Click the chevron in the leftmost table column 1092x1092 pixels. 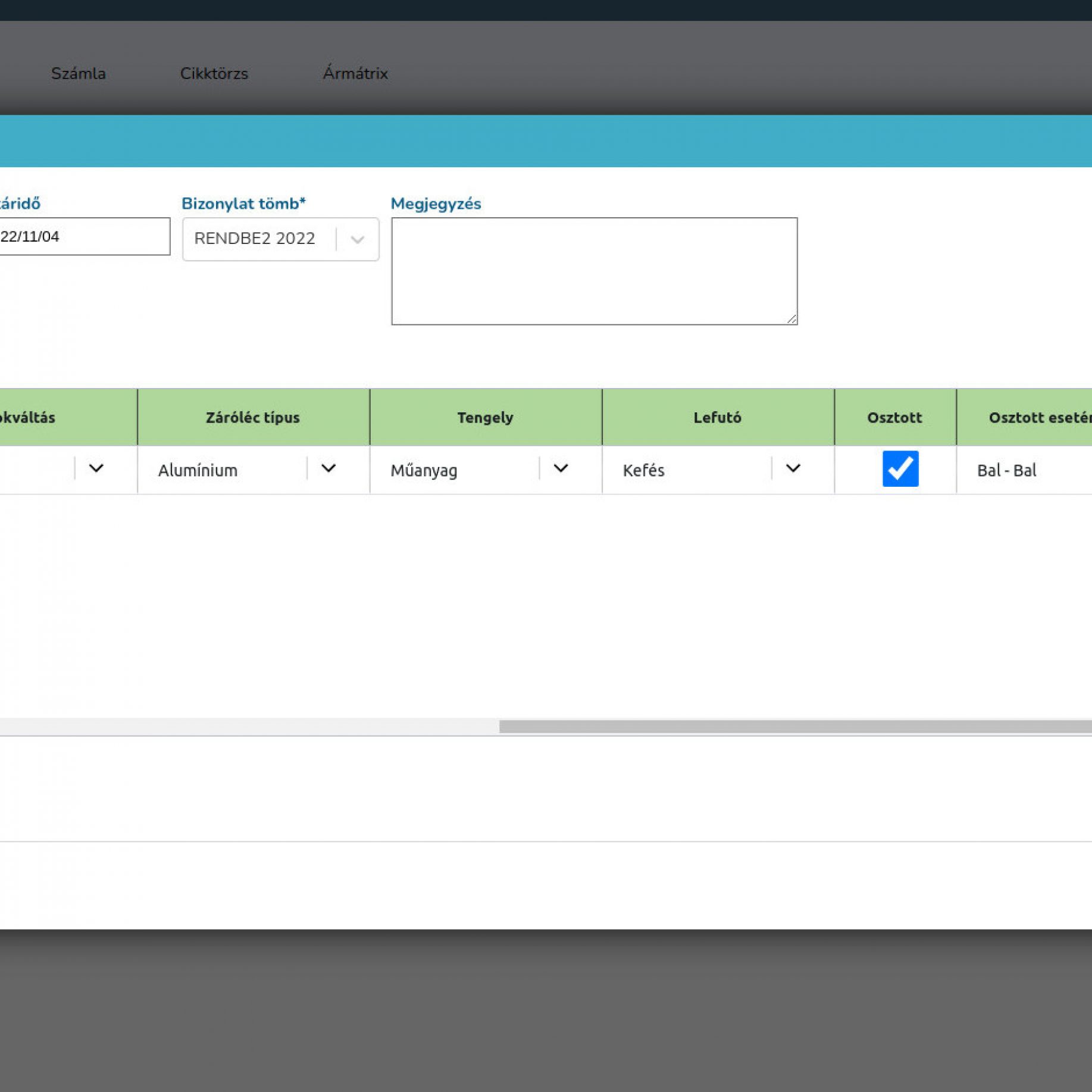coord(96,469)
